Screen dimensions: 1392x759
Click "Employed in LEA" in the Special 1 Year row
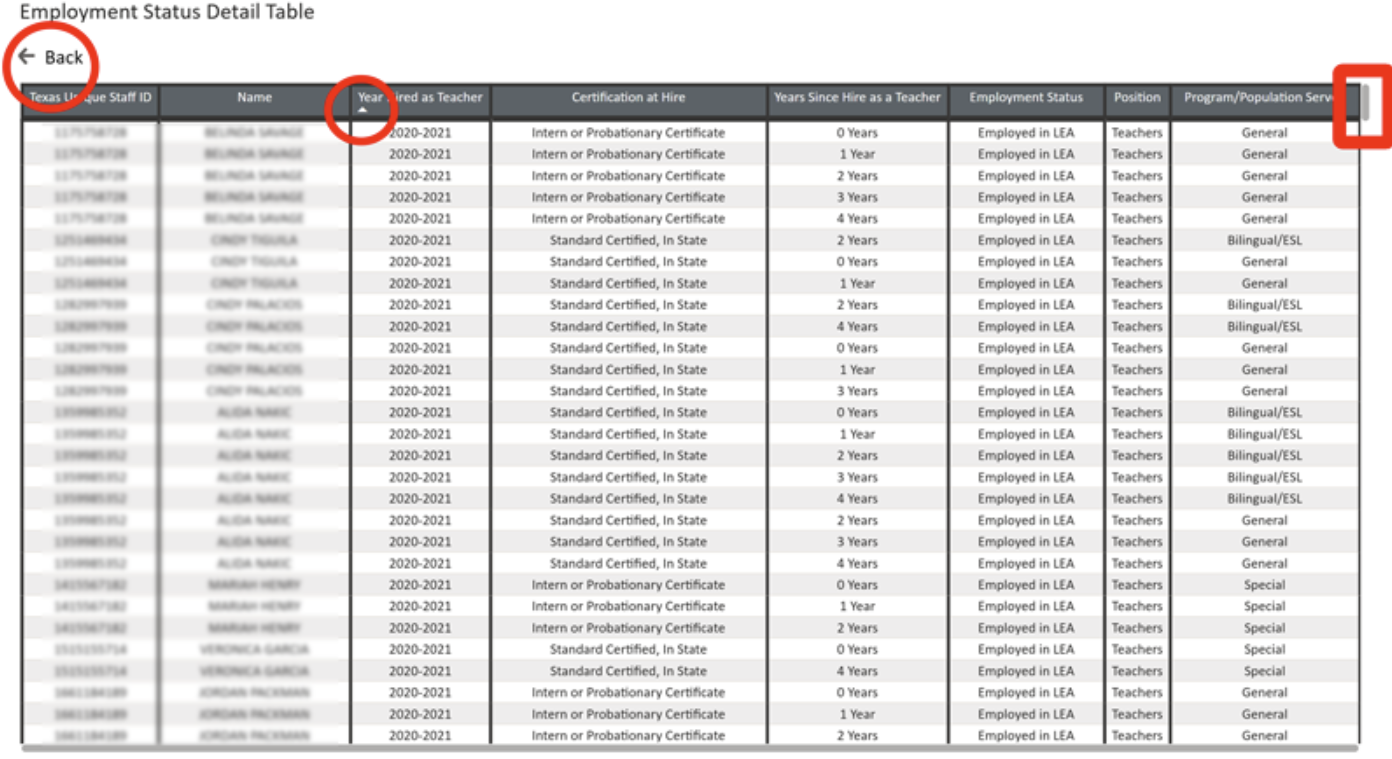click(1026, 606)
